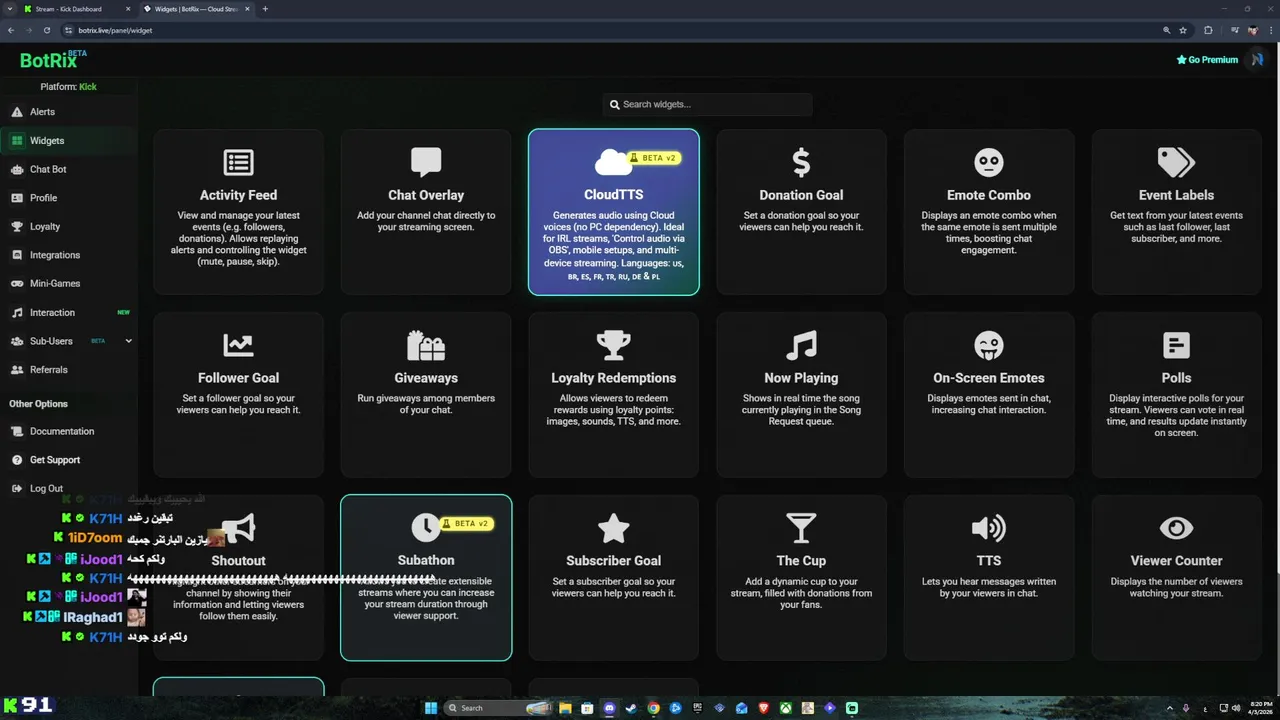The height and width of the screenshot is (720, 1280).
Task: Open Referrals in the sidebar
Action: tap(69, 370)
